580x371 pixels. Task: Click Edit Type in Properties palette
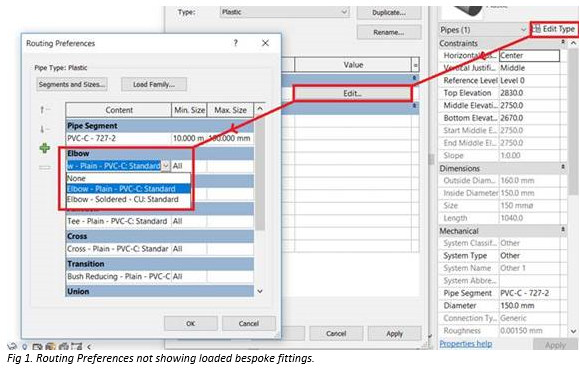554,29
